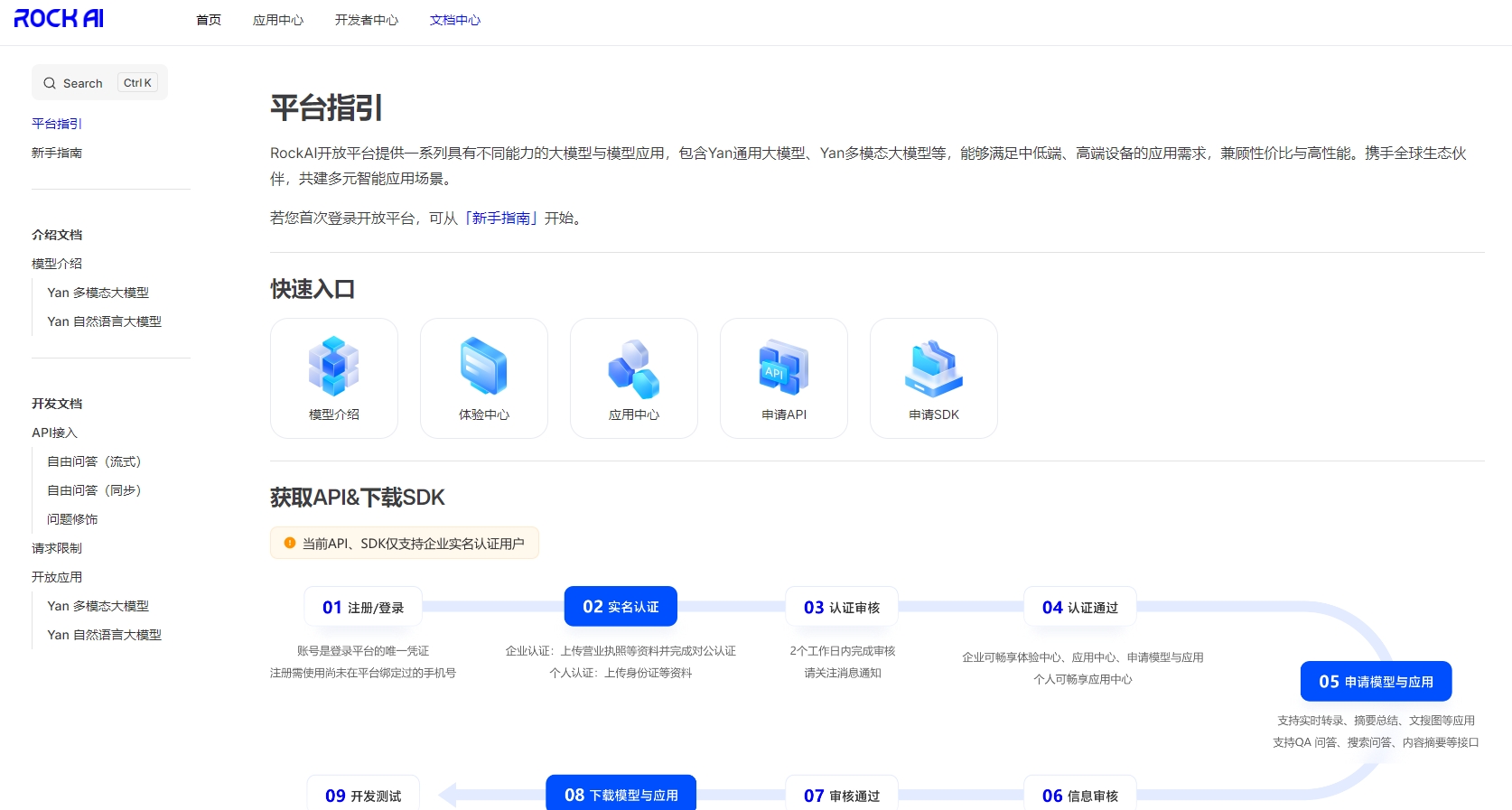Open Yan 自然语言大模型 under 模型介绍
This screenshot has width=1512, height=810.
[105, 321]
